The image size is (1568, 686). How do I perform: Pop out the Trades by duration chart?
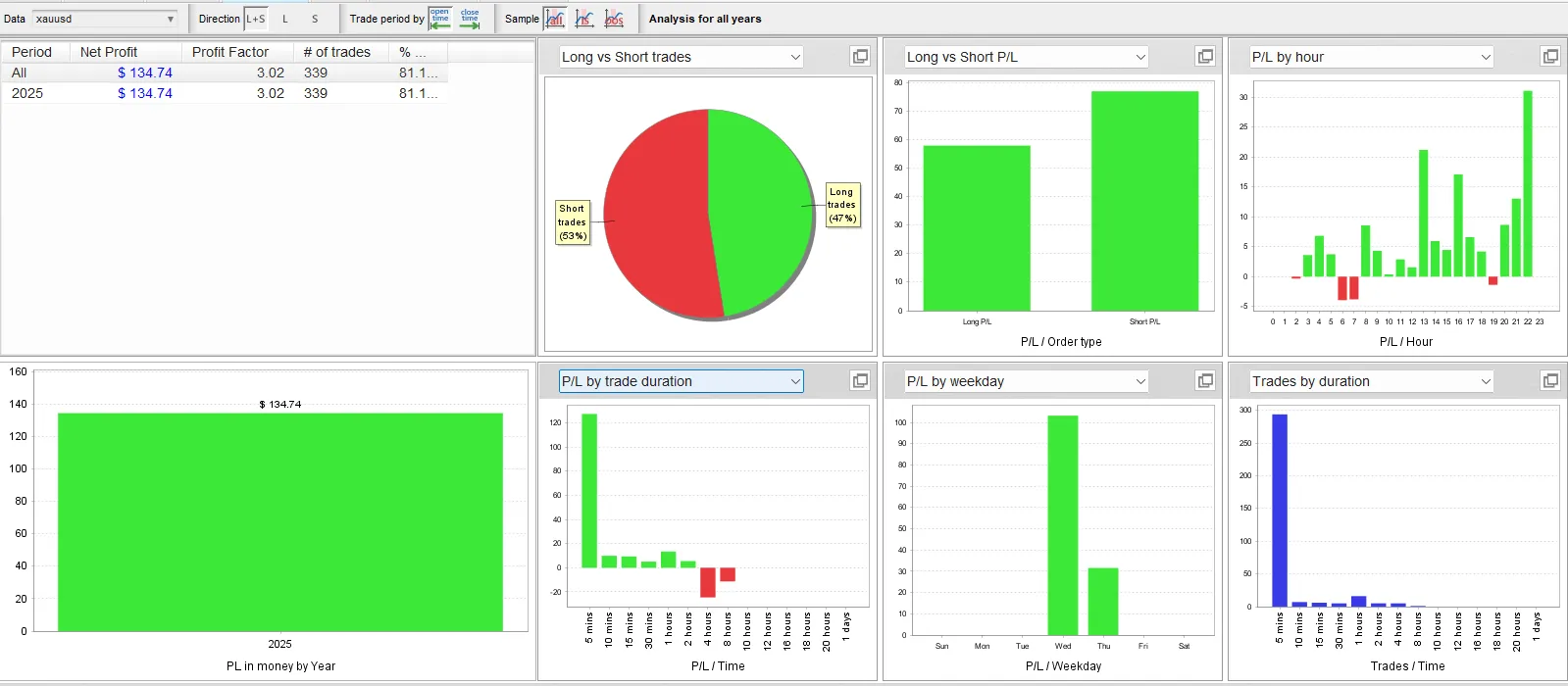[1550, 381]
